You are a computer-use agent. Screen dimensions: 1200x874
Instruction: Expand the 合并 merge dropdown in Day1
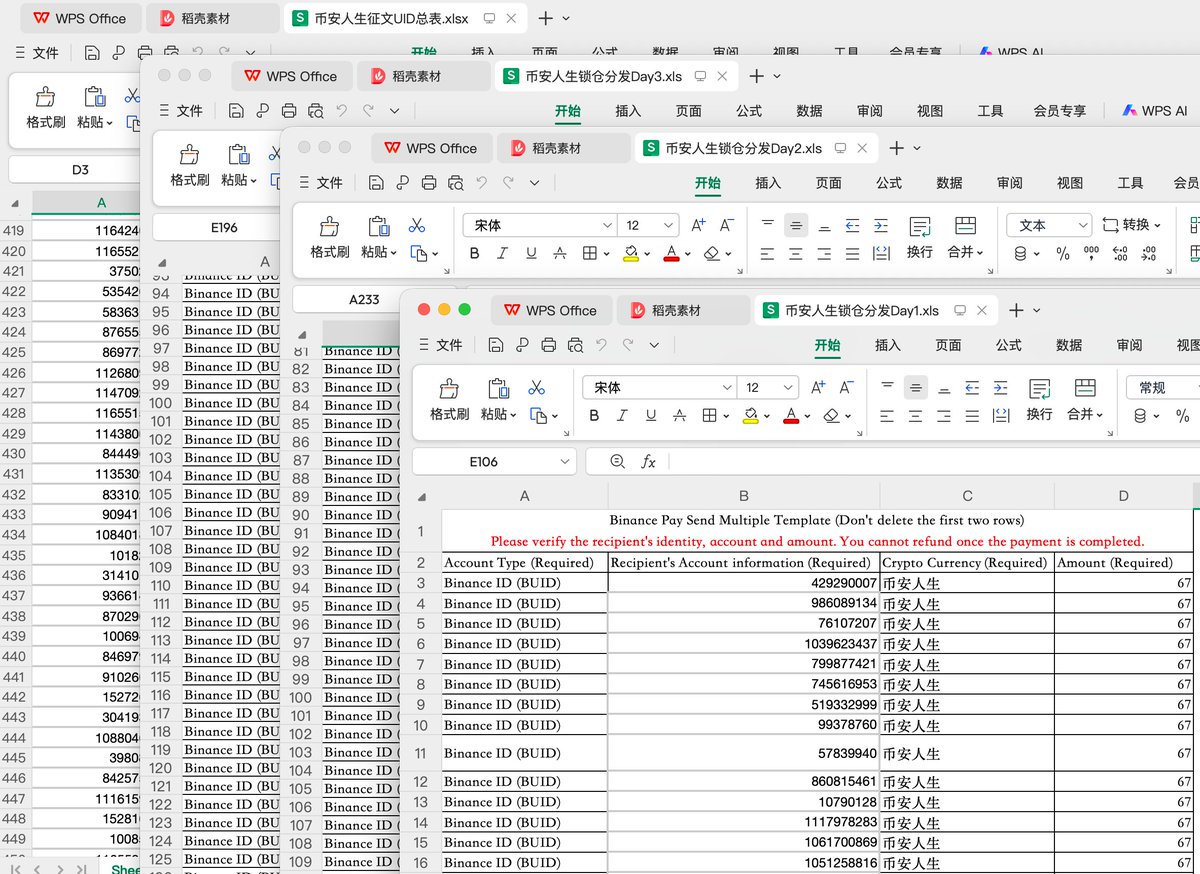coord(1100,415)
